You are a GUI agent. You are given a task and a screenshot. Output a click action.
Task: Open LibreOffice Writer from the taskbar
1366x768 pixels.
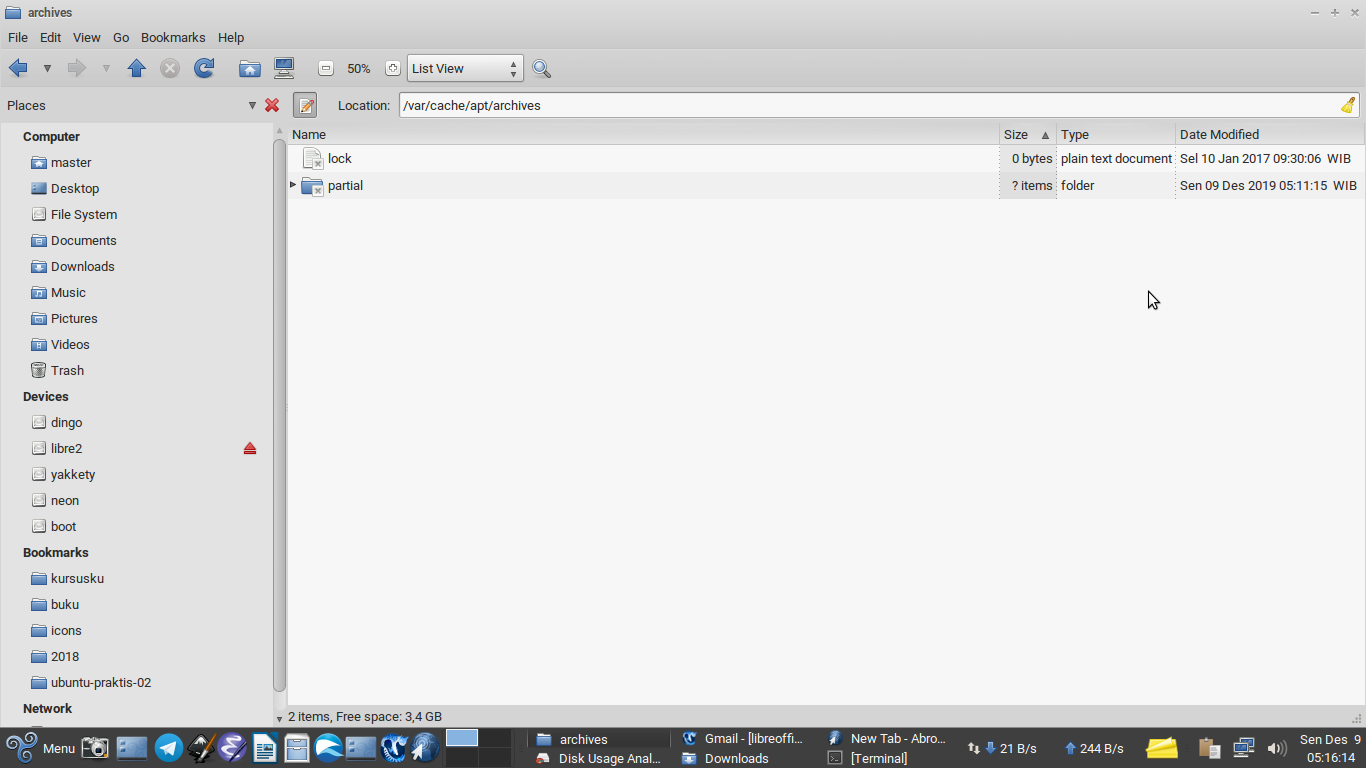(264, 748)
